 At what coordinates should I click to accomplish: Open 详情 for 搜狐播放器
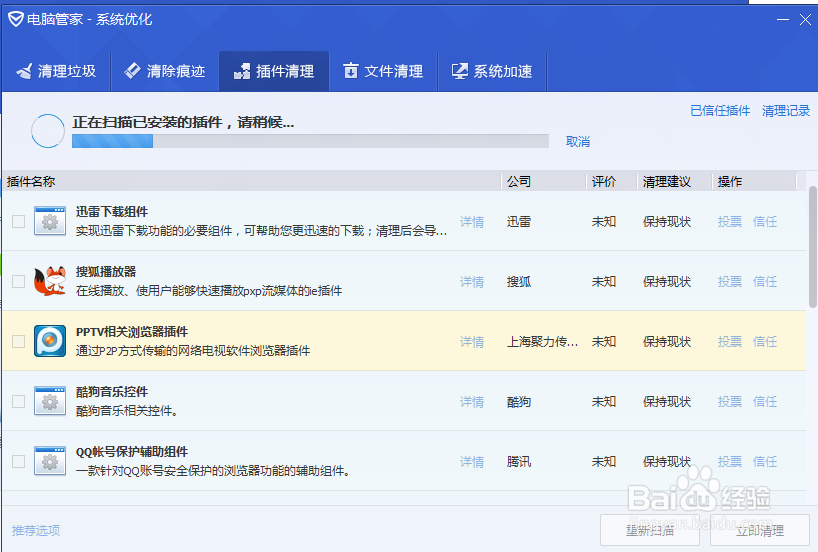(x=472, y=282)
